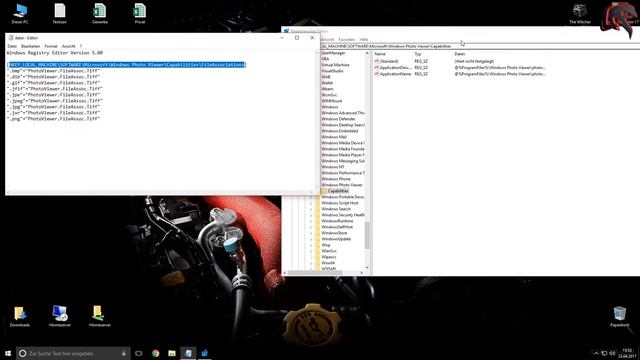
Task: Select the ApplicationName value icon
Action: [377, 74]
